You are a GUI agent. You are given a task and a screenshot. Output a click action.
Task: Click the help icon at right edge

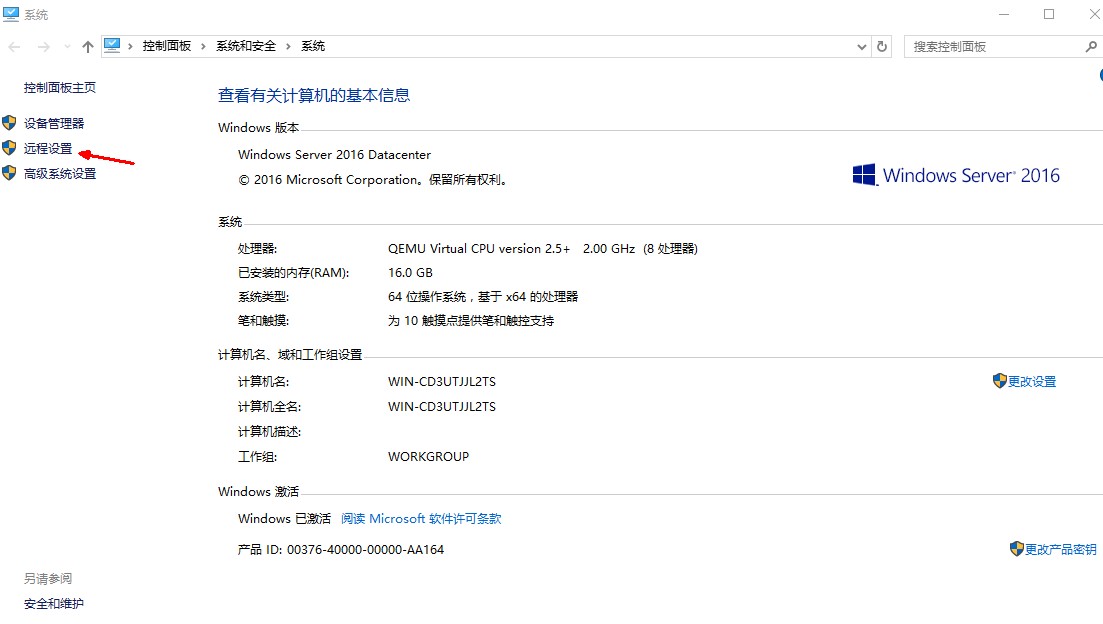(x=1100, y=75)
